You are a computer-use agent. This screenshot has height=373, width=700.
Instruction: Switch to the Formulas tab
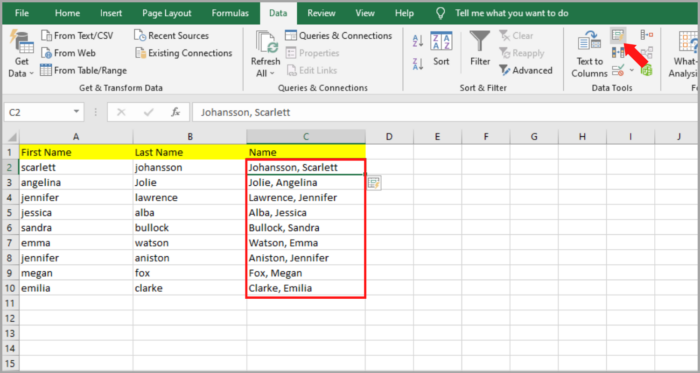[230, 13]
